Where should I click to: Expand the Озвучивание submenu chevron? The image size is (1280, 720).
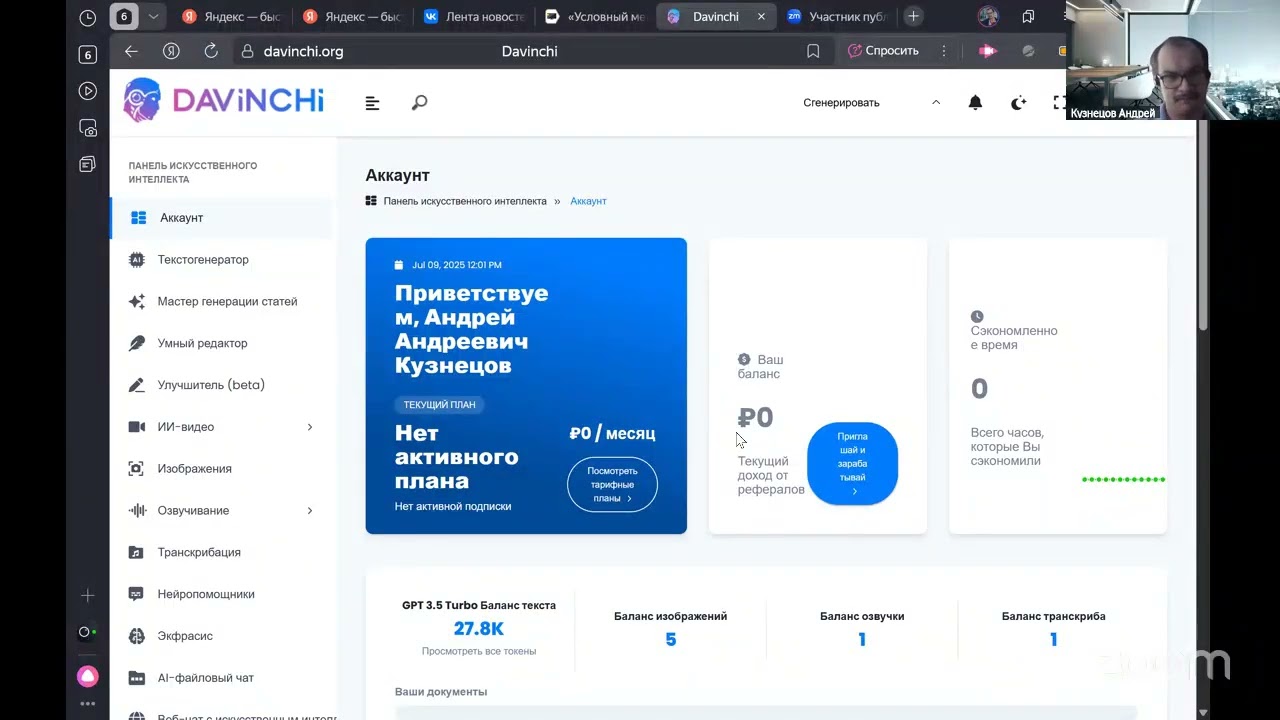coord(309,510)
